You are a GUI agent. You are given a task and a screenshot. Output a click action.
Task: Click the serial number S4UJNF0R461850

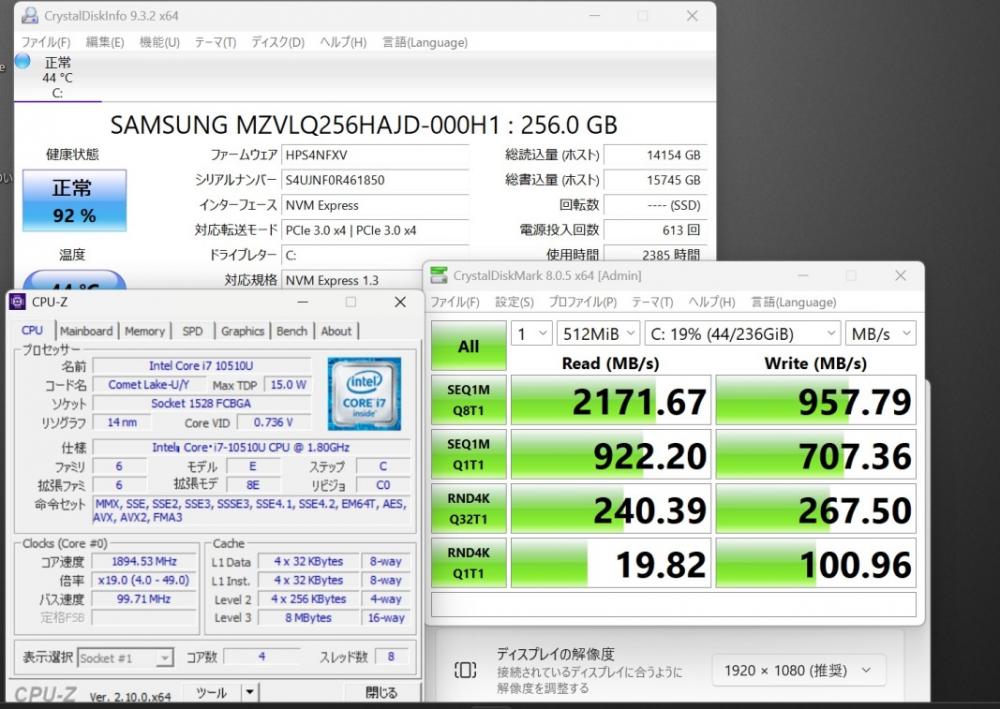[375, 180]
